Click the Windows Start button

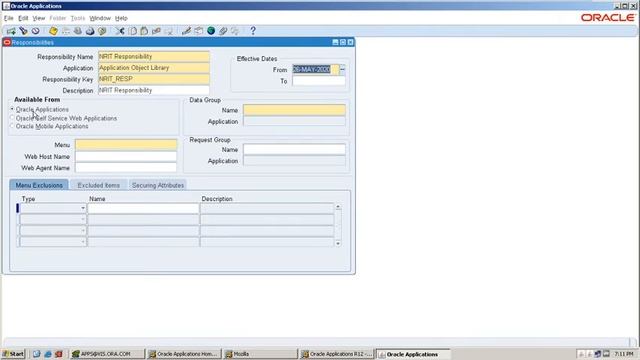pos(13,354)
